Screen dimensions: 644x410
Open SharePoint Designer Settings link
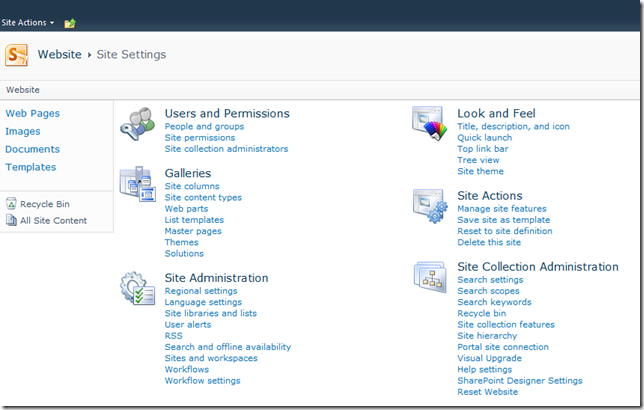point(520,380)
